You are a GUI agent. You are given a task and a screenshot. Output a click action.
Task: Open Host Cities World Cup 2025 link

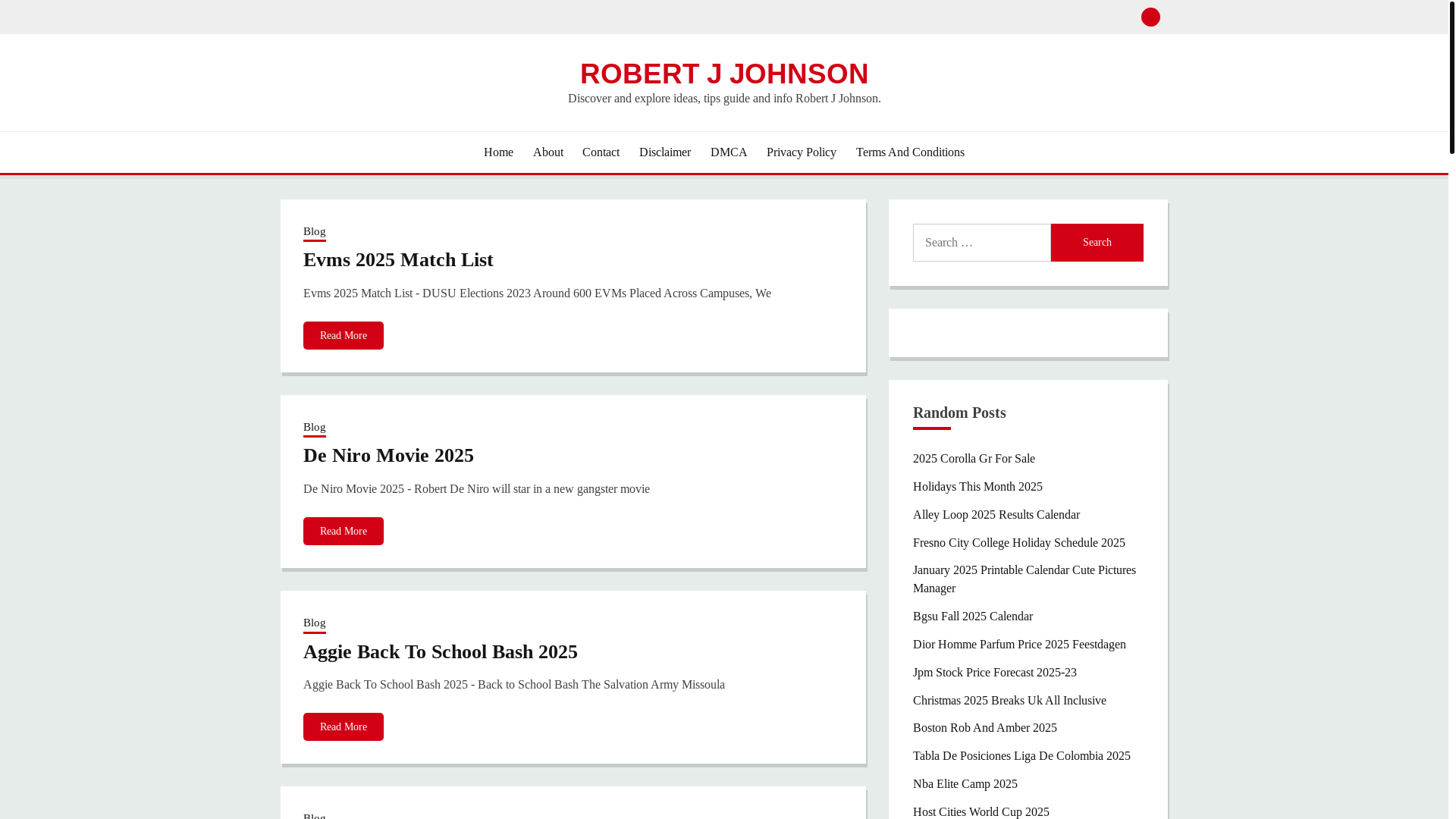coord(981,811)
